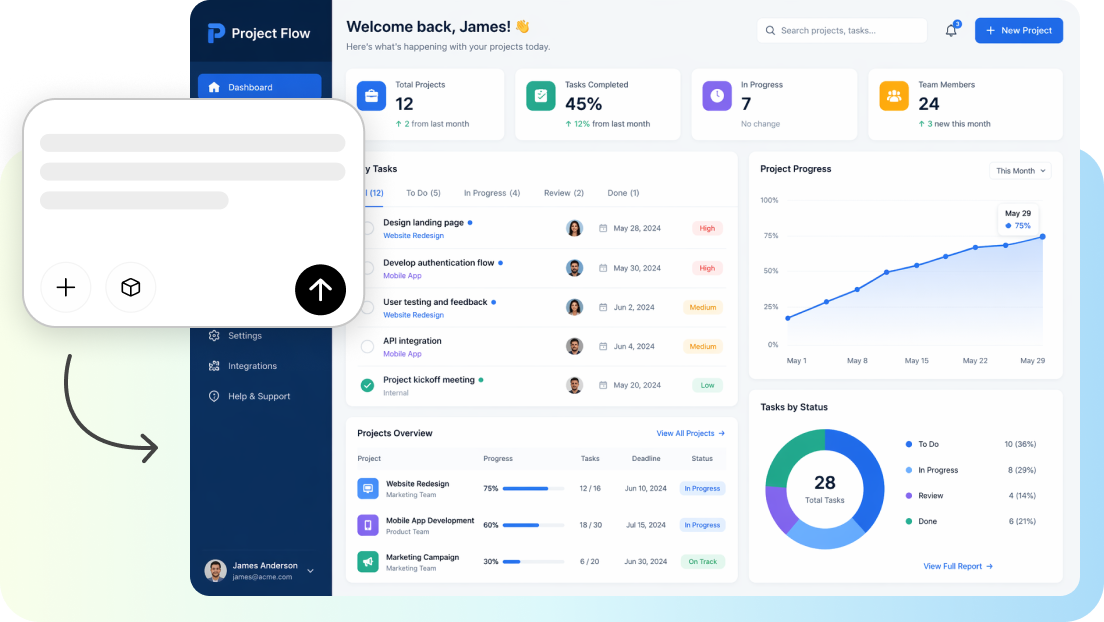Click the Low priority badge
The width and height of the screenshot is (1104, 622).
click(x=707, y=385)
